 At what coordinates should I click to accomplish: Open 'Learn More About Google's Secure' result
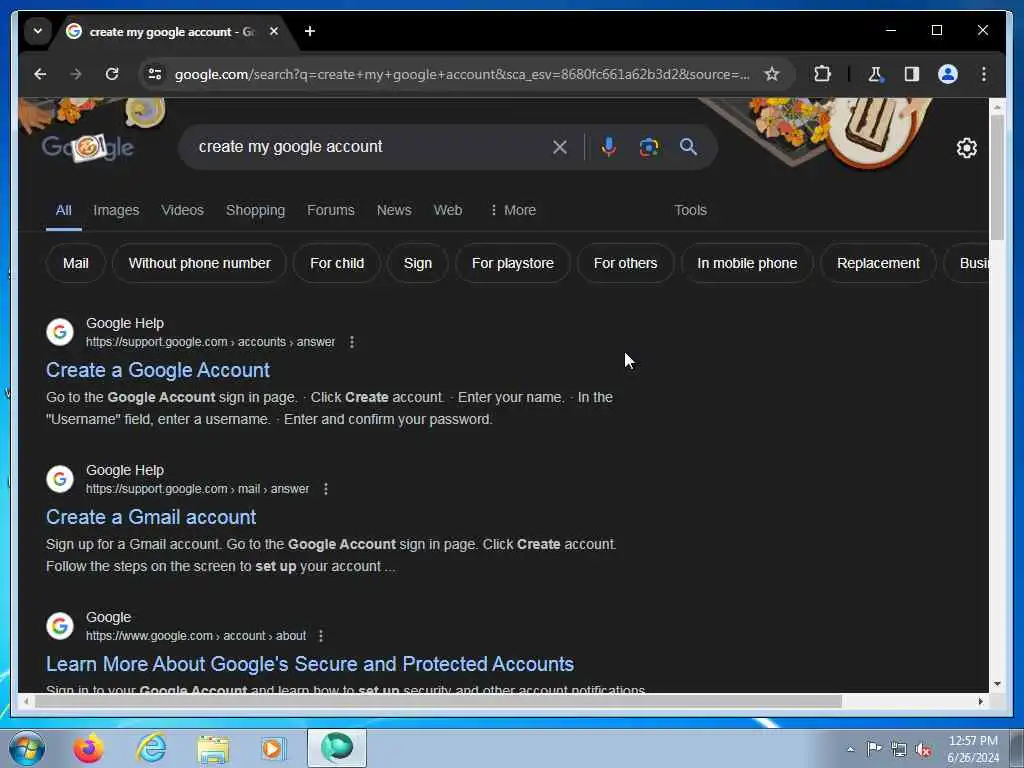coord(310,664)
